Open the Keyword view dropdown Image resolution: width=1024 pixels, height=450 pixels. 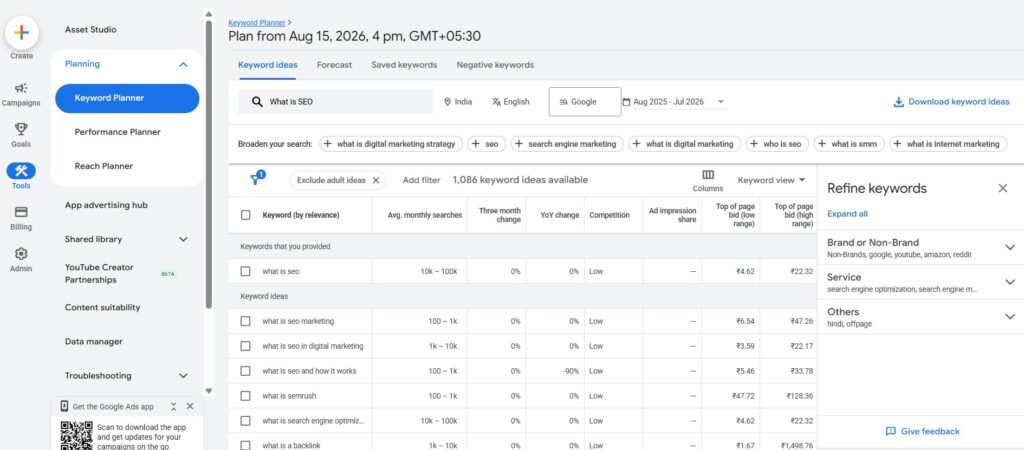tap(771, 180)
